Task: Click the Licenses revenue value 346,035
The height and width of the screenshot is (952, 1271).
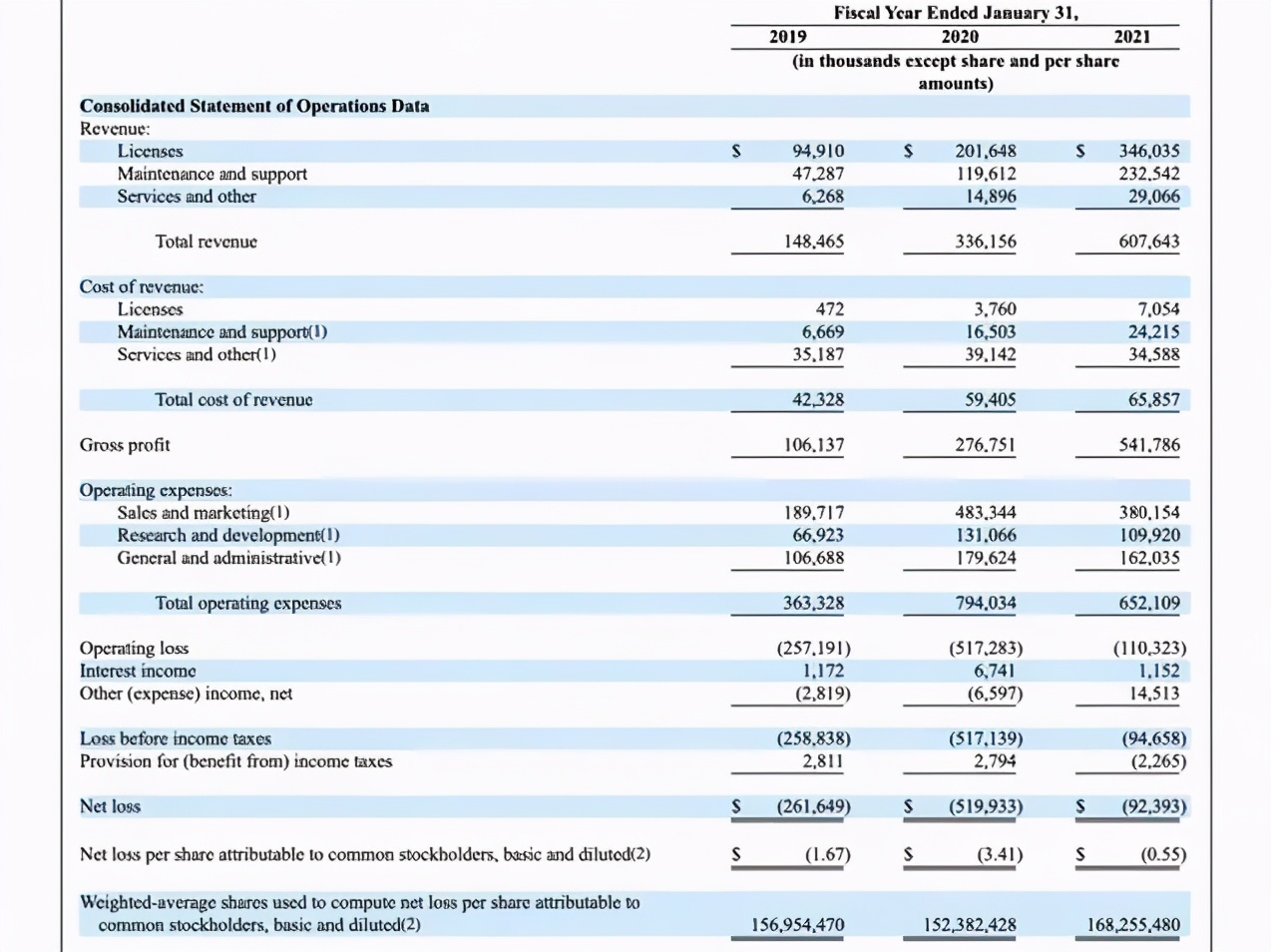Action: [1149, 151]
